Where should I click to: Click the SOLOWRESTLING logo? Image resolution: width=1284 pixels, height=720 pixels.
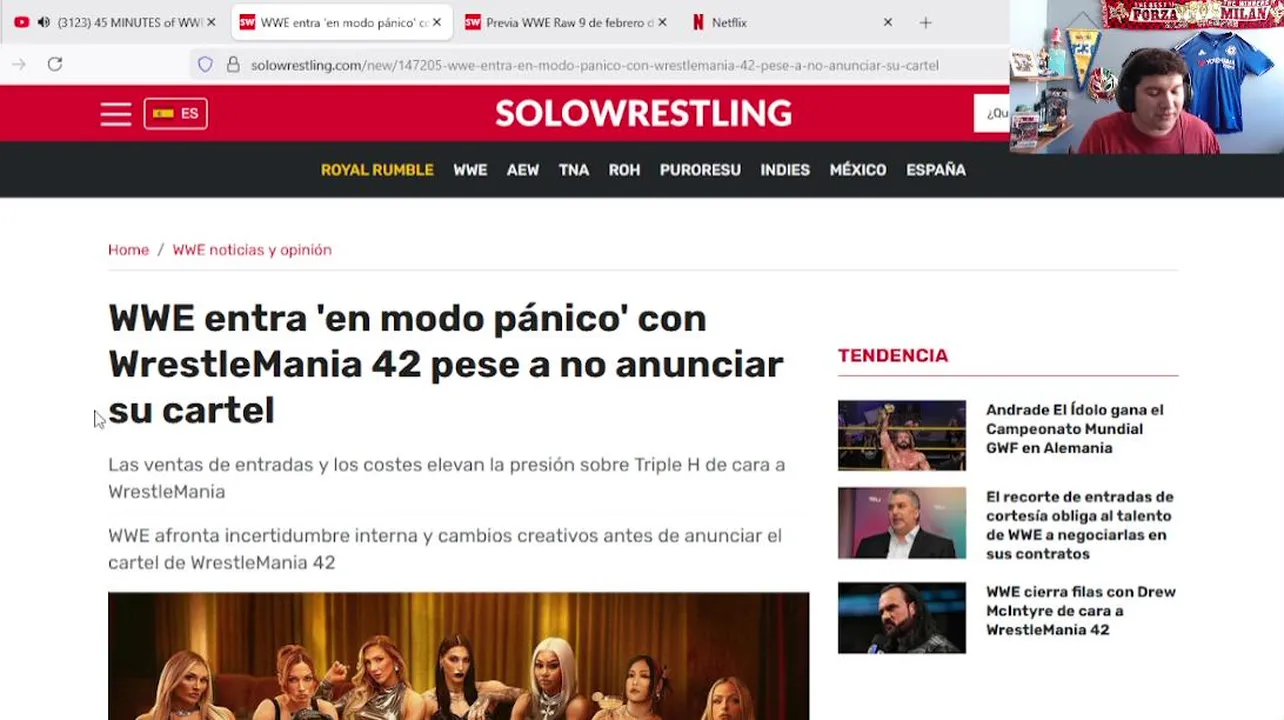(x=643, y=113)
